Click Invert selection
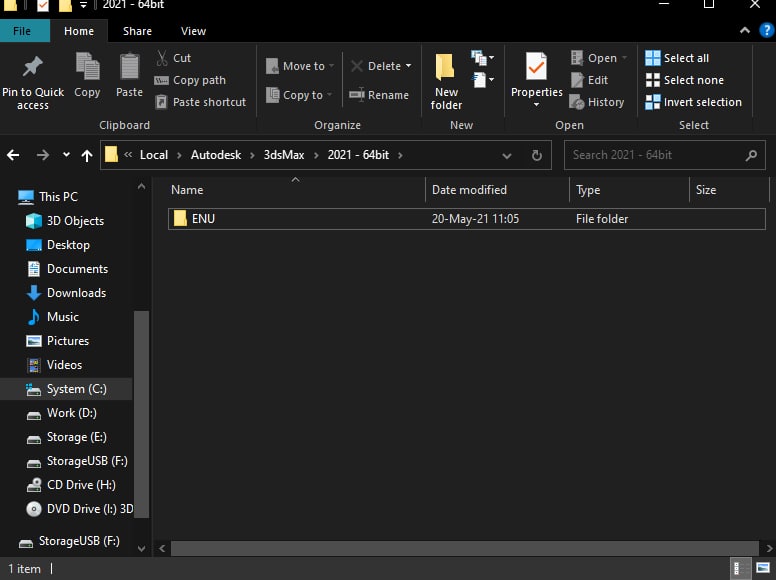The width and height of the screenshot is (776, 580). (693, 102)
